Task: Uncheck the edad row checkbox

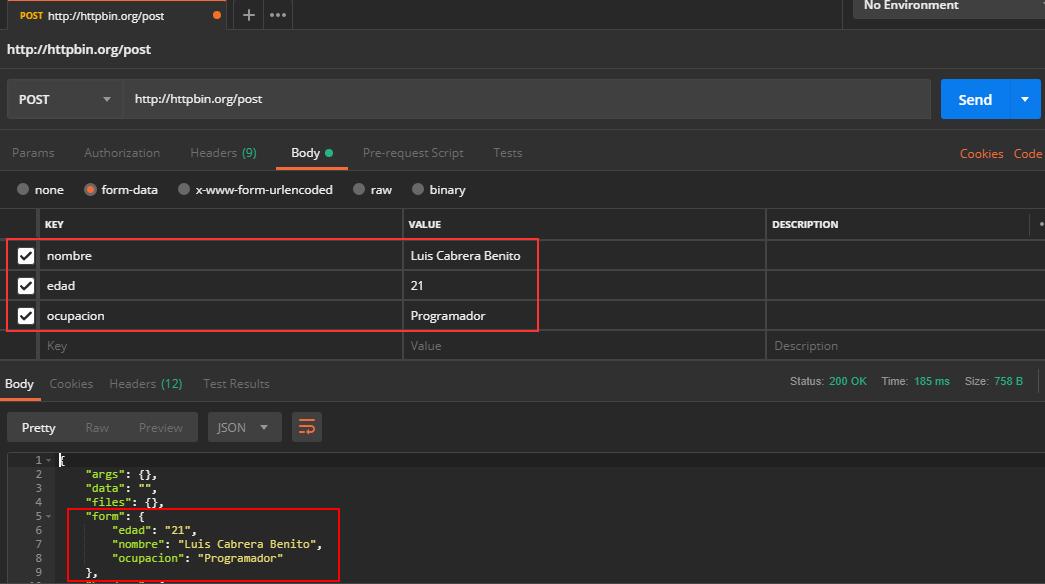Action: (x=26, y=286)
